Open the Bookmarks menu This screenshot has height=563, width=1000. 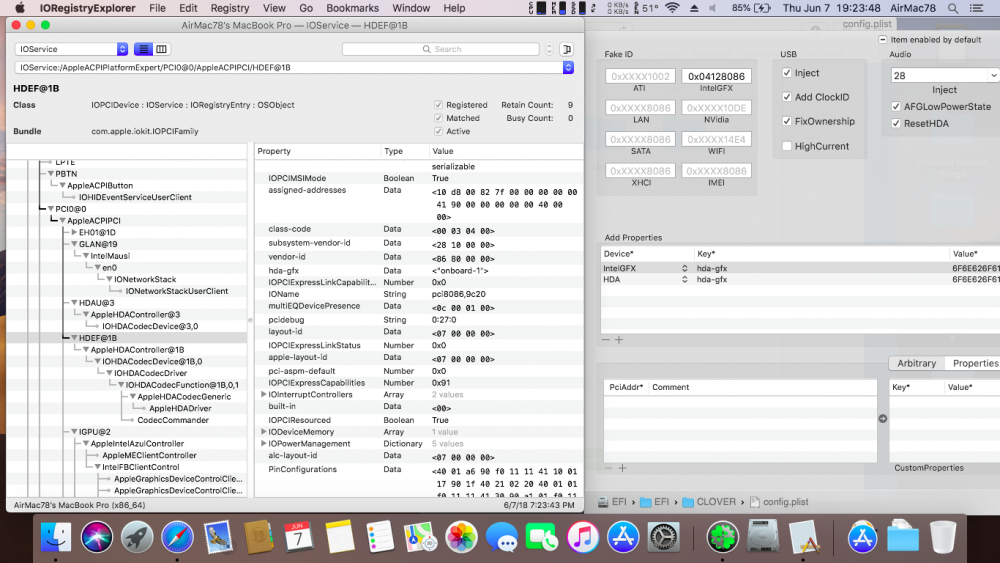(x=352, y=8)
